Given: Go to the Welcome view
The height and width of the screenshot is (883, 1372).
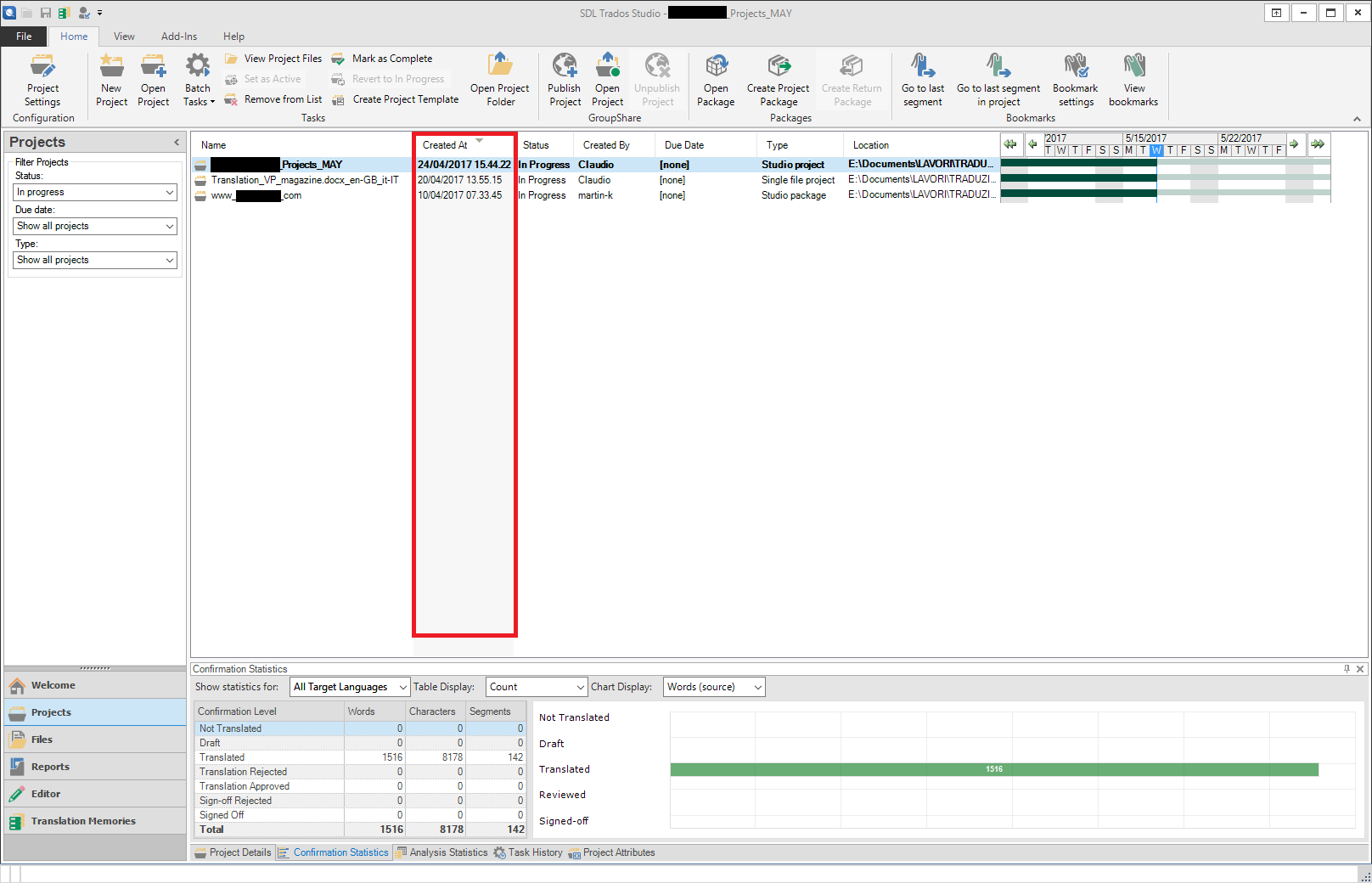Looking at the screenshot, I should [95, 685].
